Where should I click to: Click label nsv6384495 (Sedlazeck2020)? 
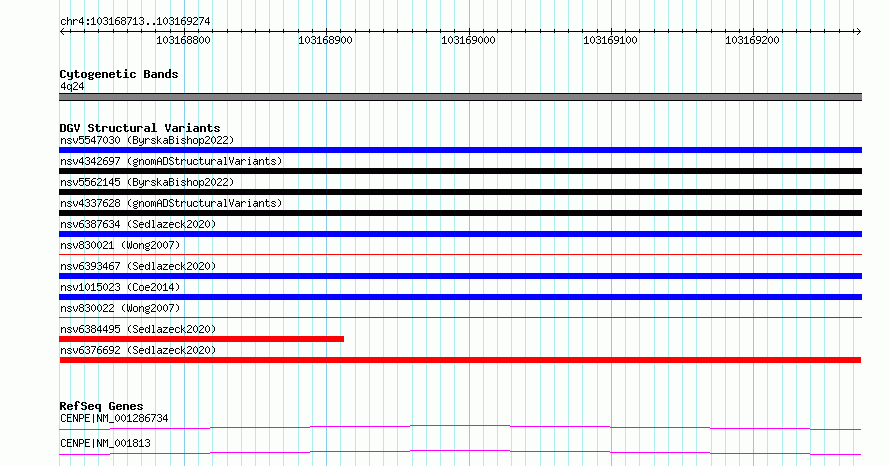coord(138,329)
